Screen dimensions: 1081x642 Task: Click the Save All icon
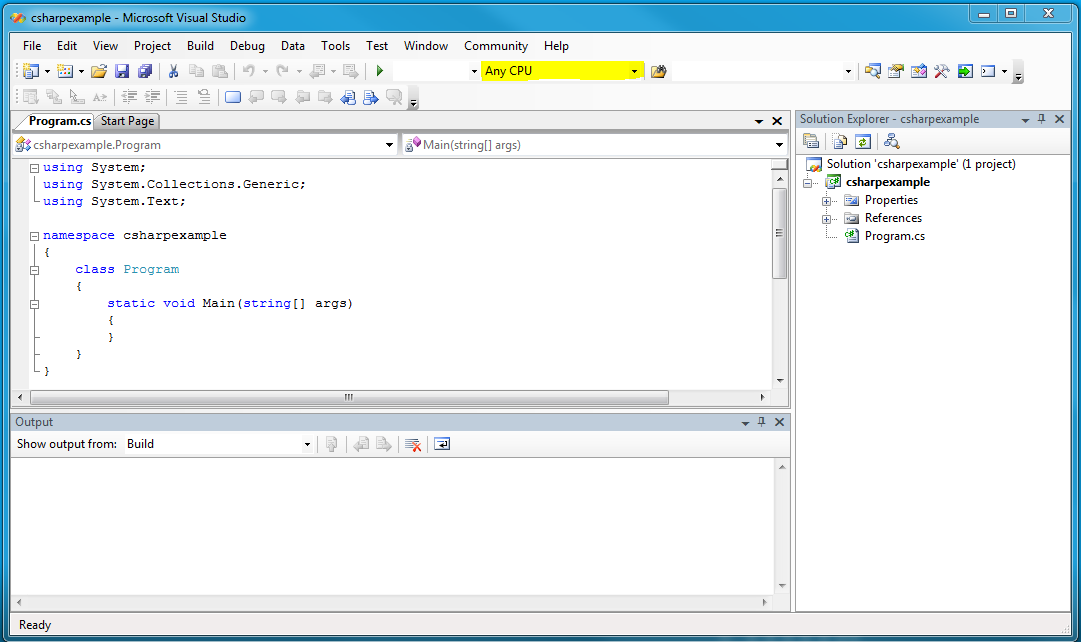tap(145, 71)
